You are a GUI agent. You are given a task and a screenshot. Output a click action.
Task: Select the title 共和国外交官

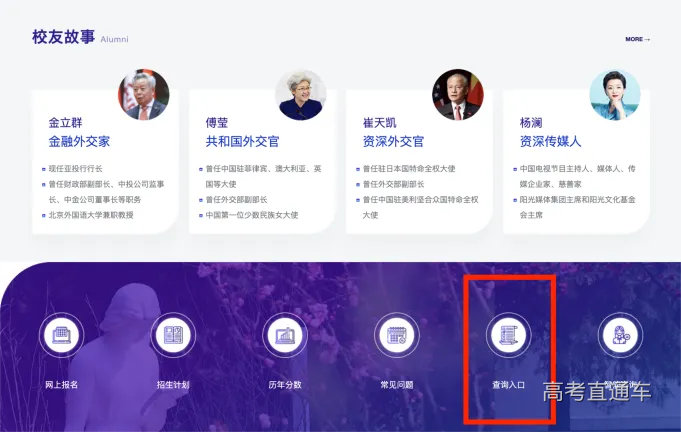tap(242, 142)
